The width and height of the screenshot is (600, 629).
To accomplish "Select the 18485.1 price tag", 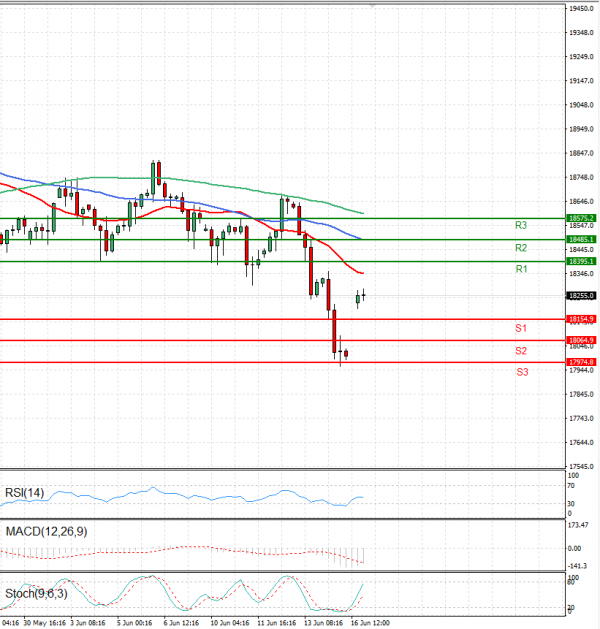I will (x=581, y=239).
